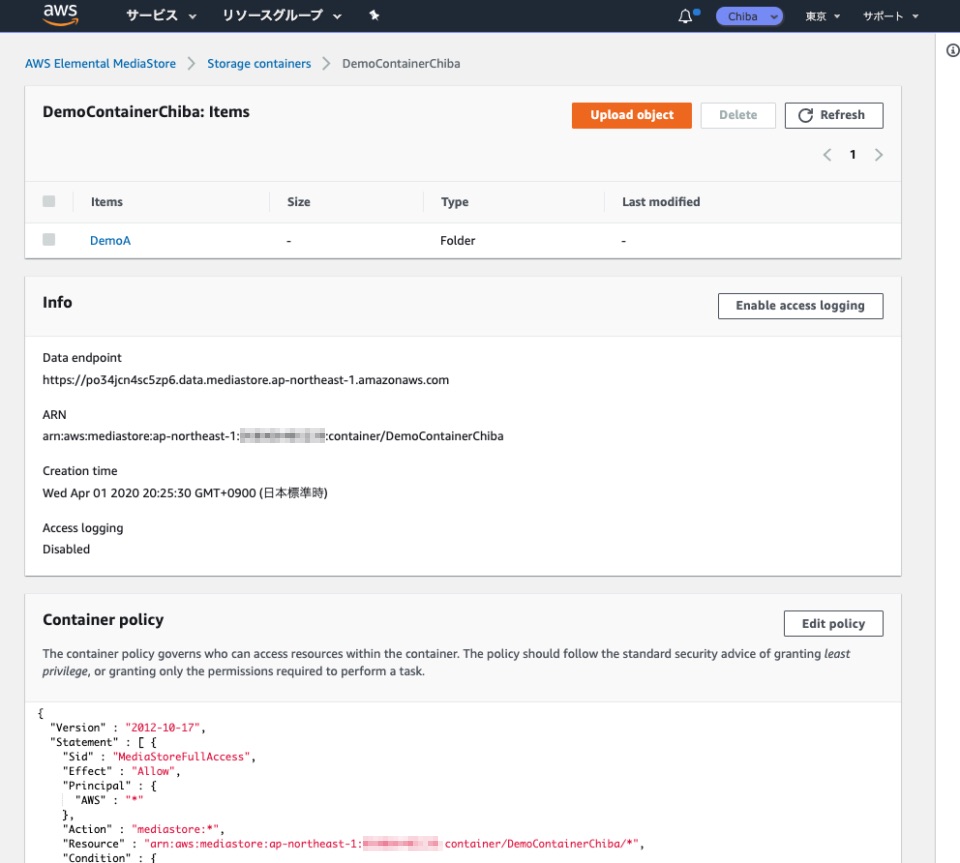960x863 pixels.
Task: Open the AWS home logo
Action: tap(61, 15)
